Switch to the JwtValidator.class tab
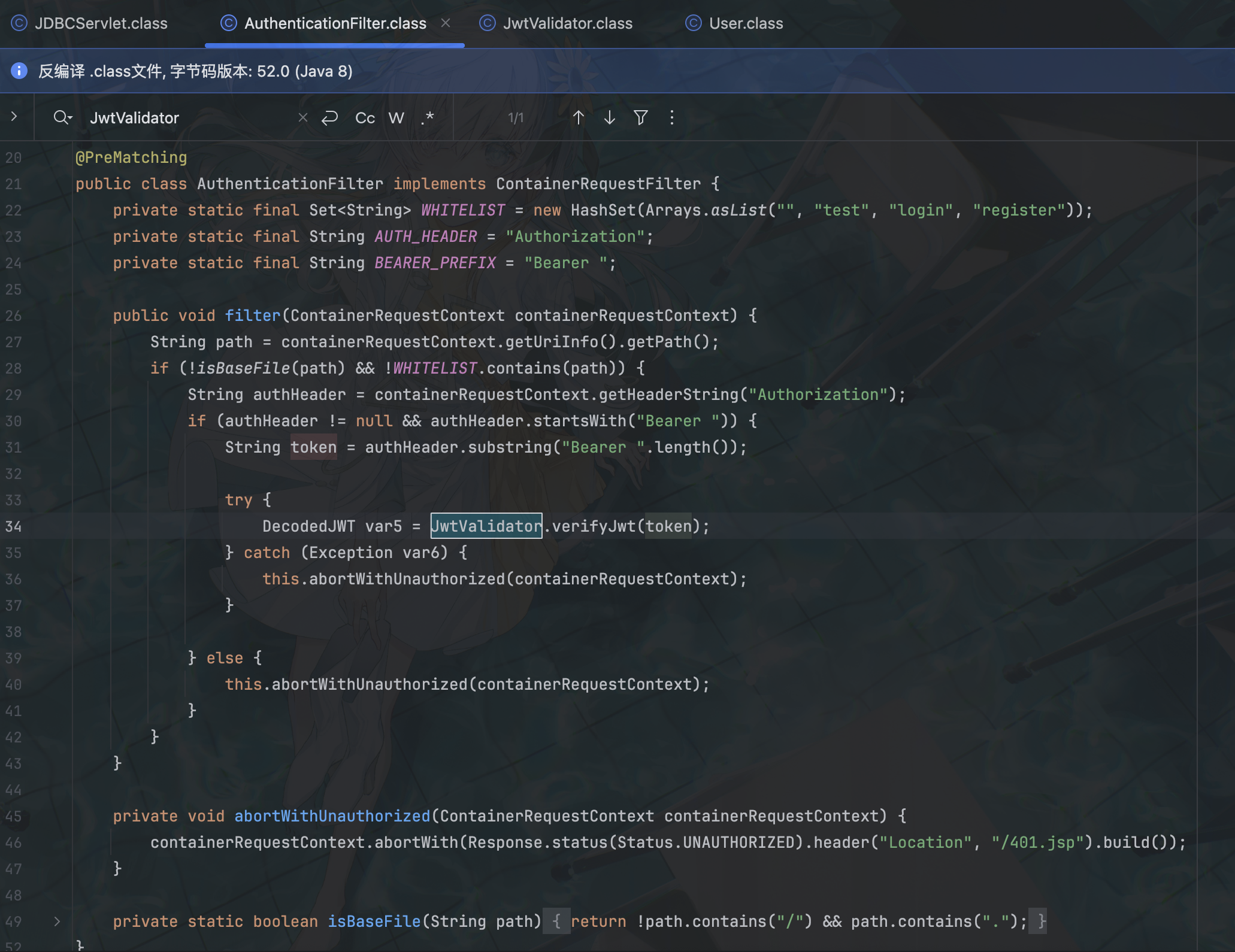1235x952 pixels. coord(567,23)
